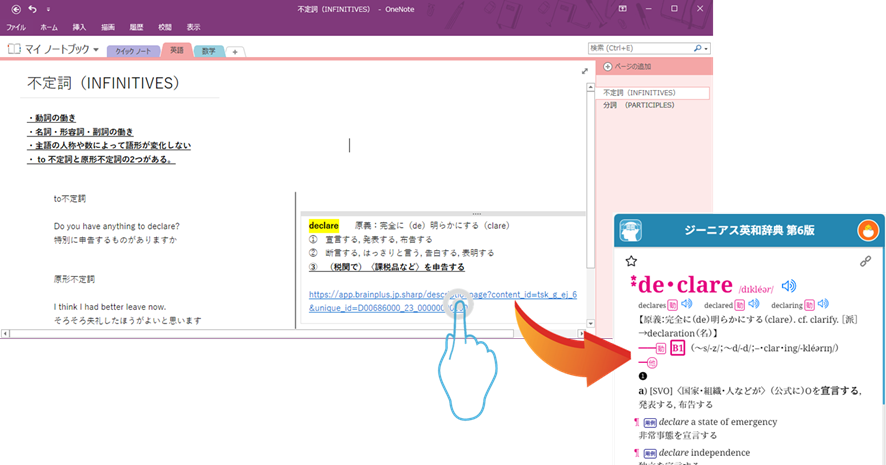Click the page title 不定詞 (INFINITIVES)
Image resolution: width=886 pixels, height=465 pixels.
click(103, 83)
